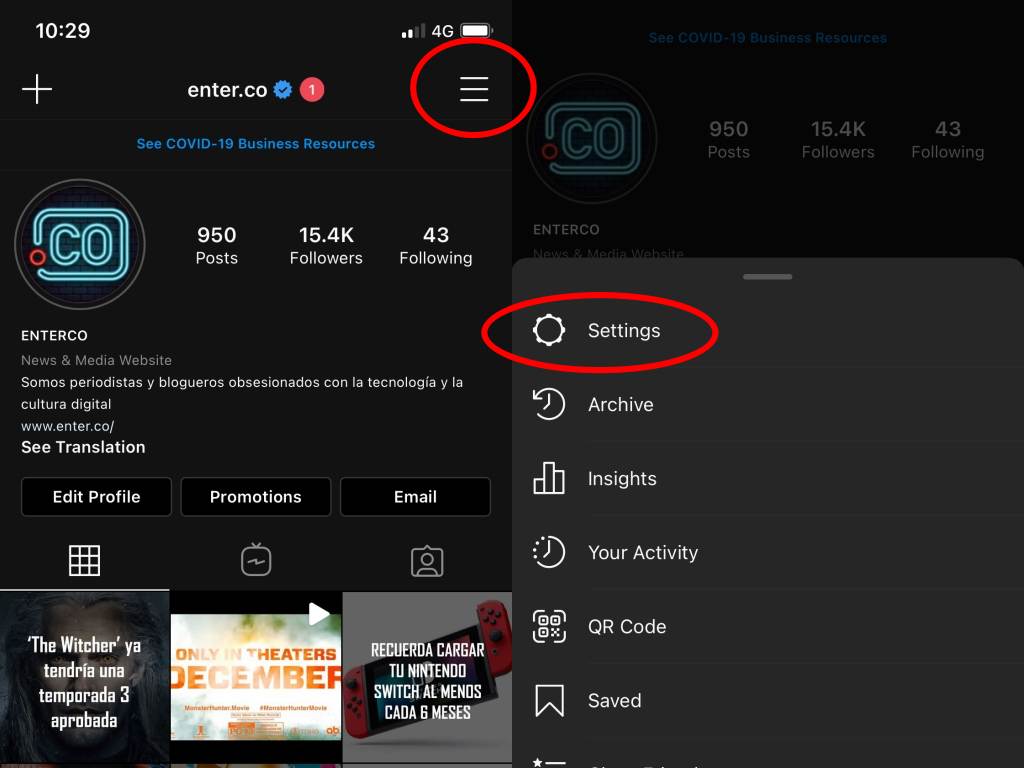Switch to the grid posts tab
The width and height of the screenshot is (1024, 768).
tap(85, 560)
